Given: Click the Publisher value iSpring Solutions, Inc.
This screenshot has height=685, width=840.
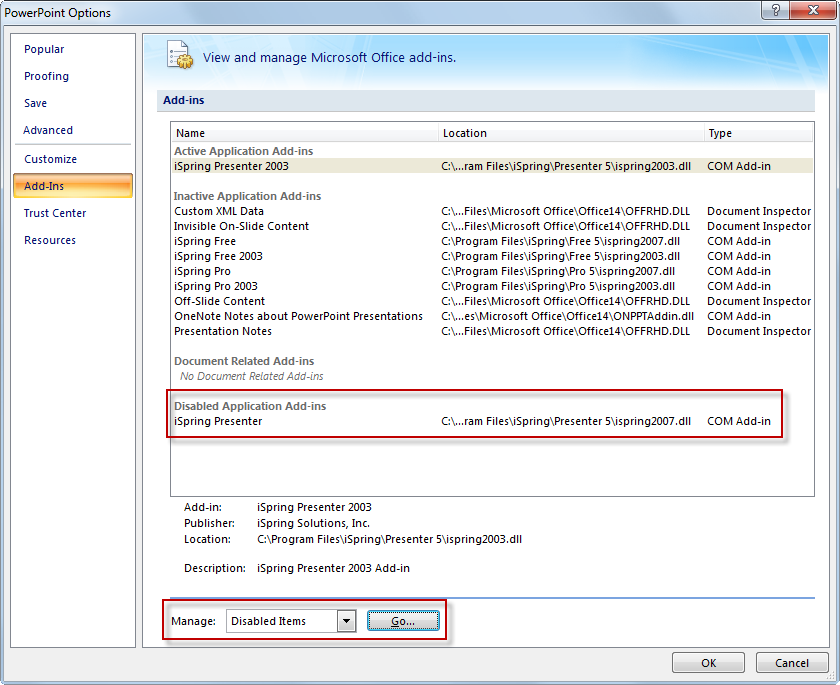Looking at the screenshot, I should 313,523.
